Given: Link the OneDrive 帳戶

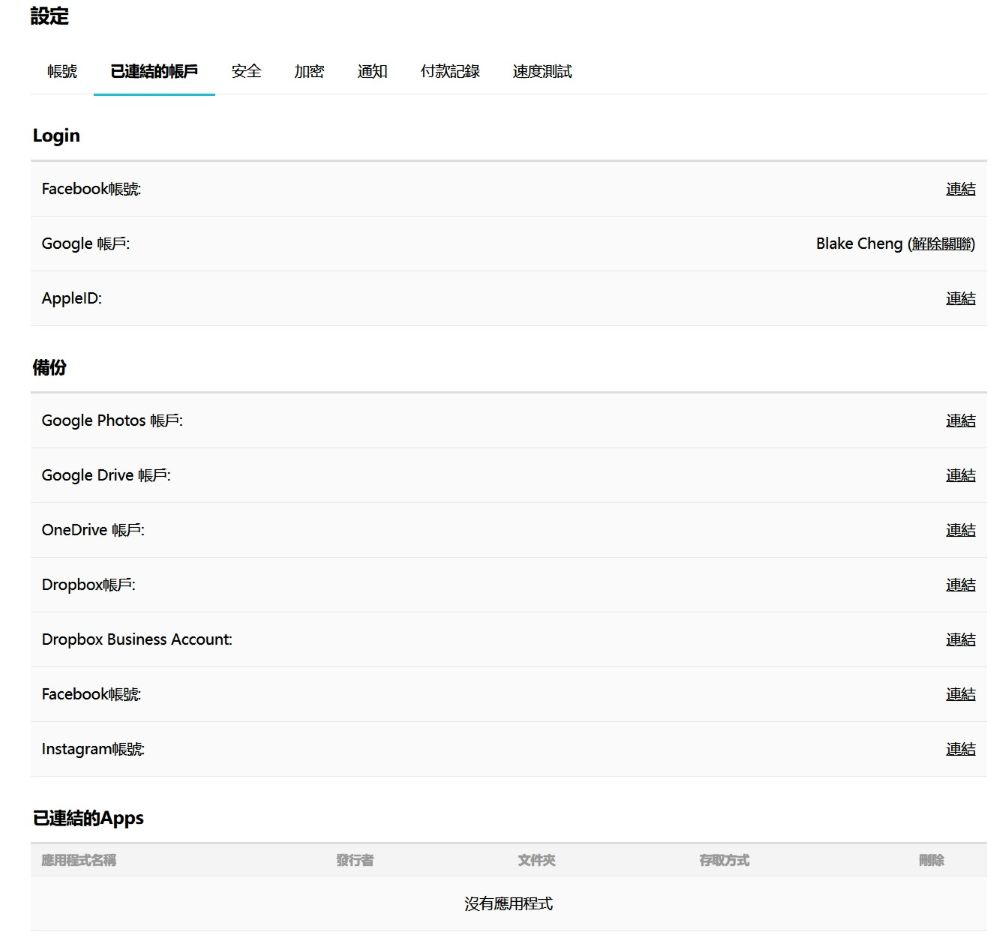Looking at the screenshot, I should pyautogui.click(x=960, y=530).
